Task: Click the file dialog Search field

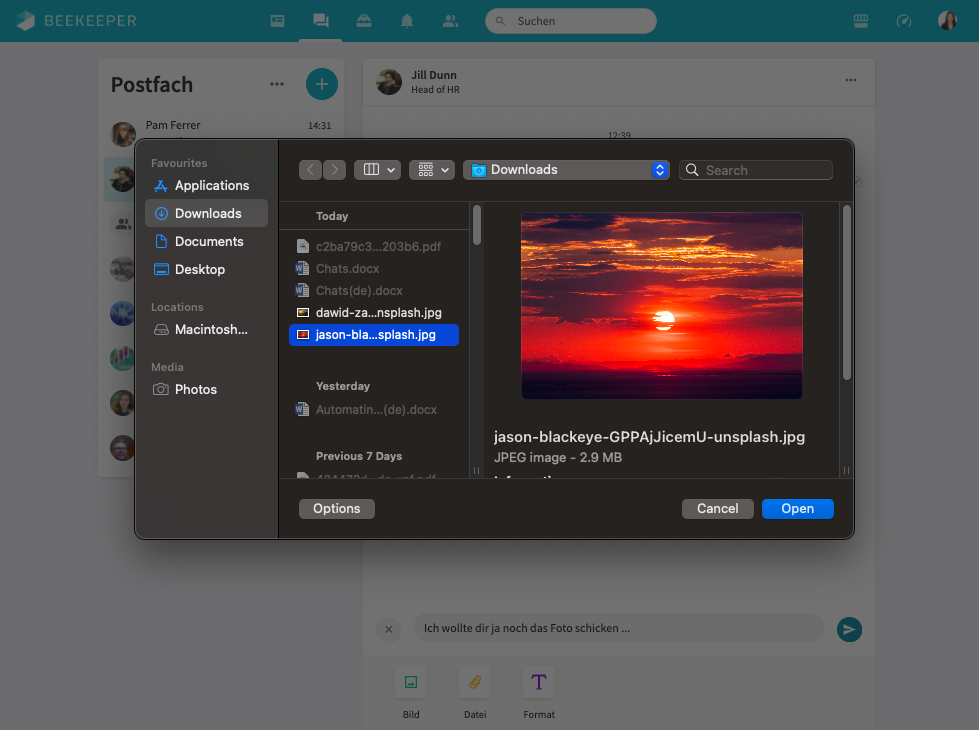Action: 755,170
